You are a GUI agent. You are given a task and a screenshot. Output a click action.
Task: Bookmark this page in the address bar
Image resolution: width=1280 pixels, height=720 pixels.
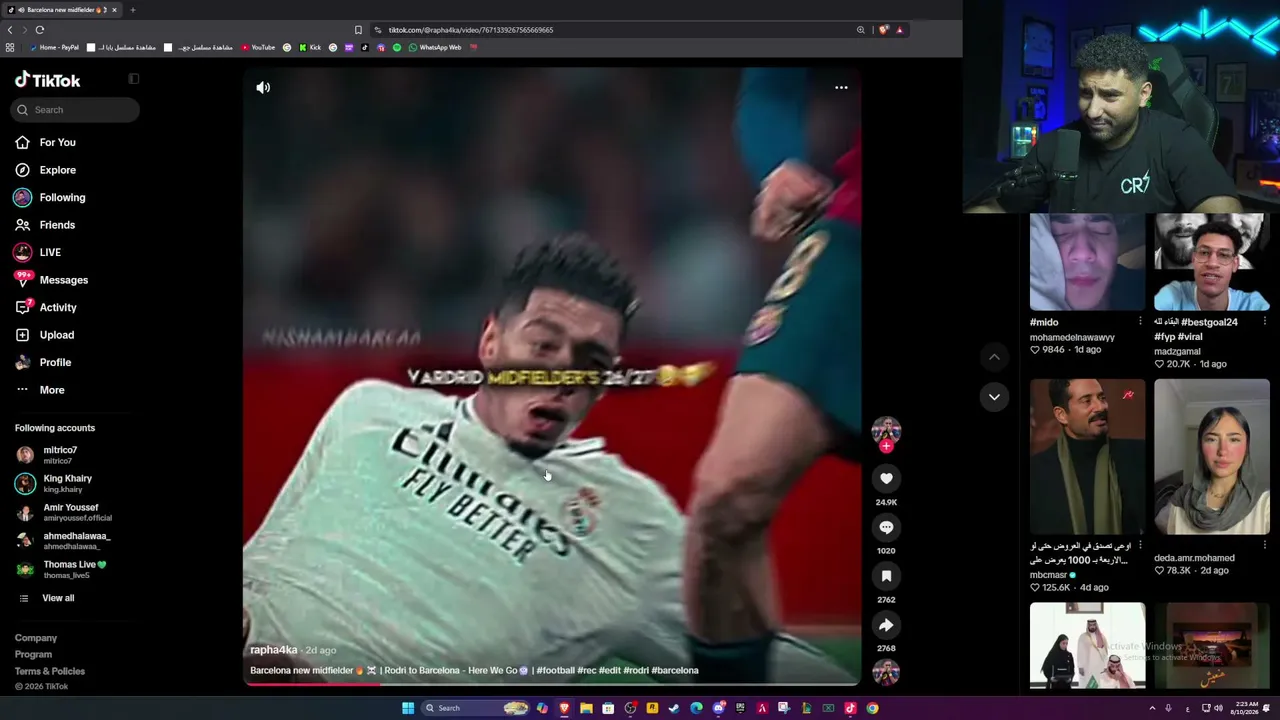[x=358, y=30]
